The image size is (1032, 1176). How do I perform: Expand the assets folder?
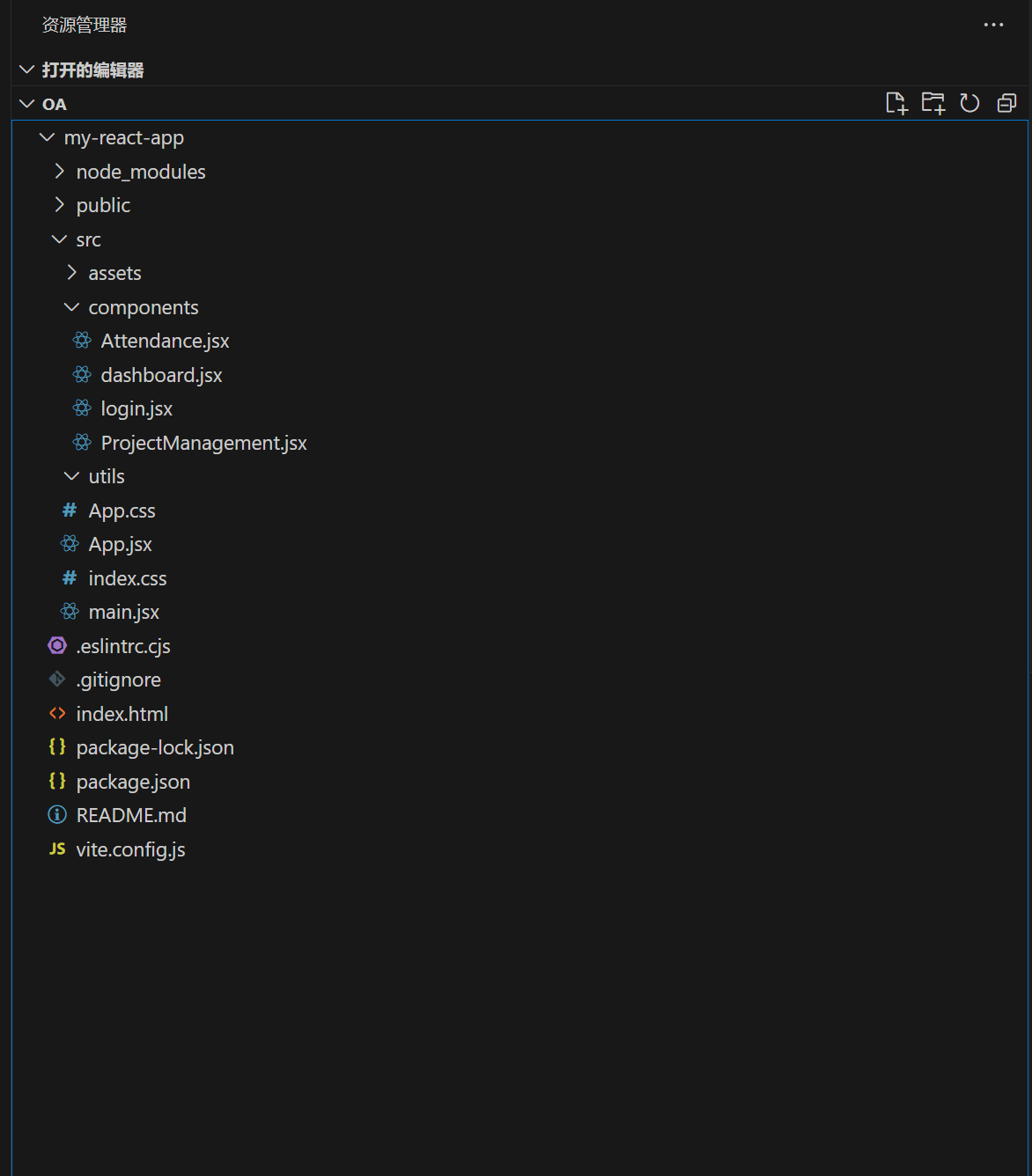[71, 273]
